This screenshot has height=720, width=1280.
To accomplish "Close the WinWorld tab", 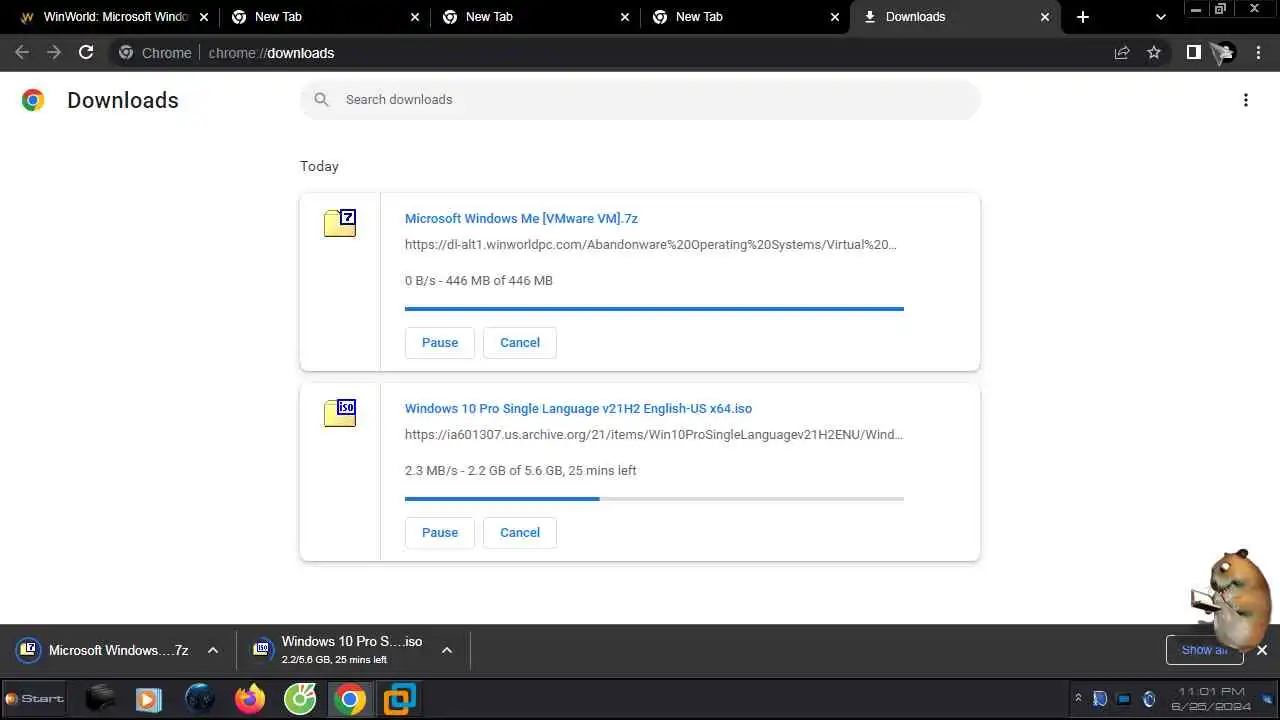I will tap(203, 17).
